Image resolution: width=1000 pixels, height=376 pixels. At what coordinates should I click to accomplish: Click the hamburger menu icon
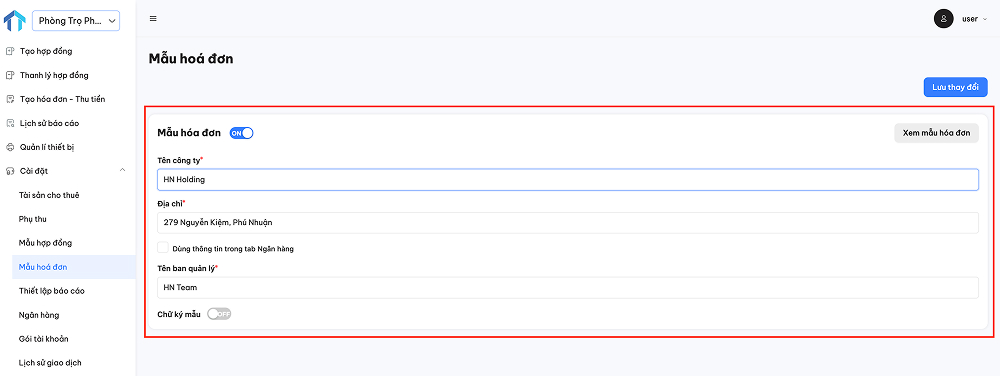point(153,18)
